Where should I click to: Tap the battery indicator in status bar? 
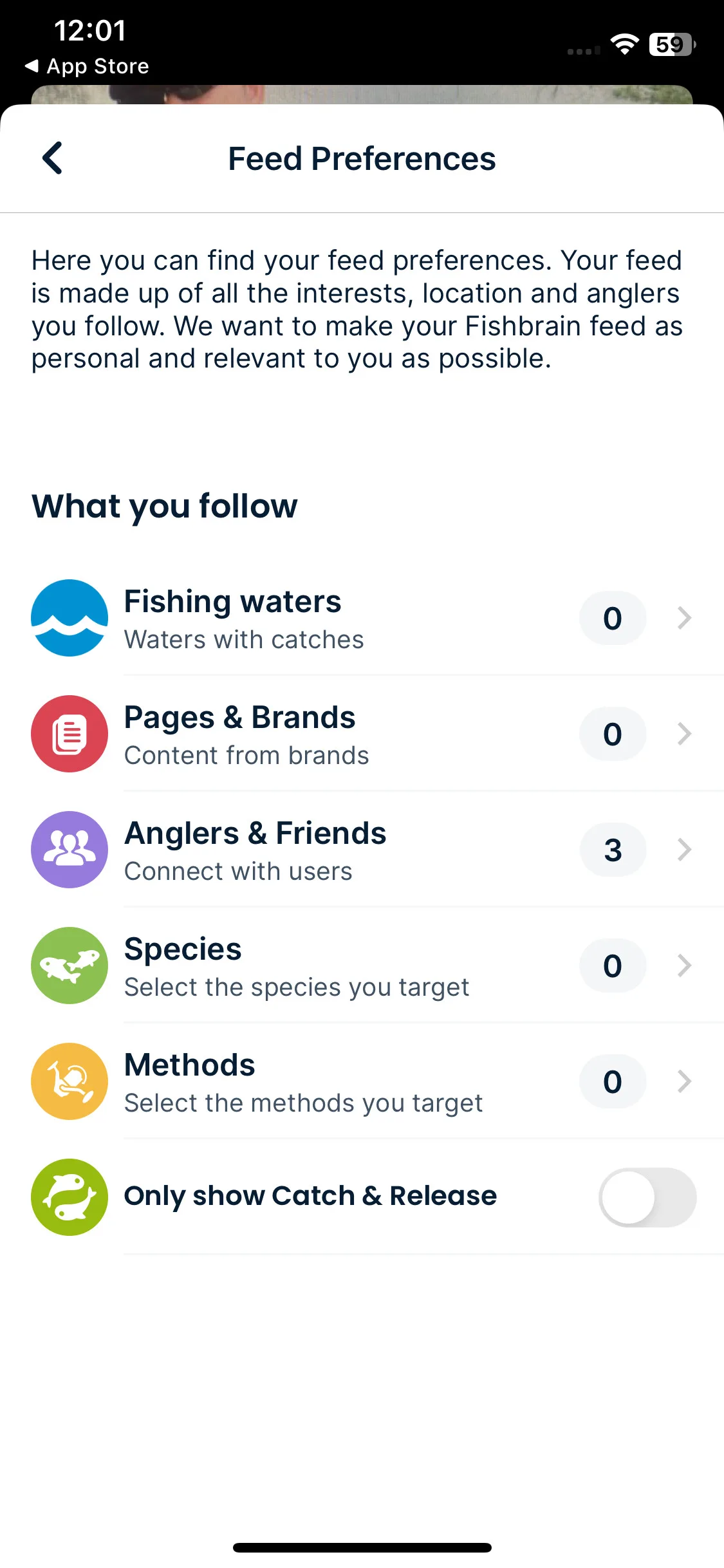[673, 44]
